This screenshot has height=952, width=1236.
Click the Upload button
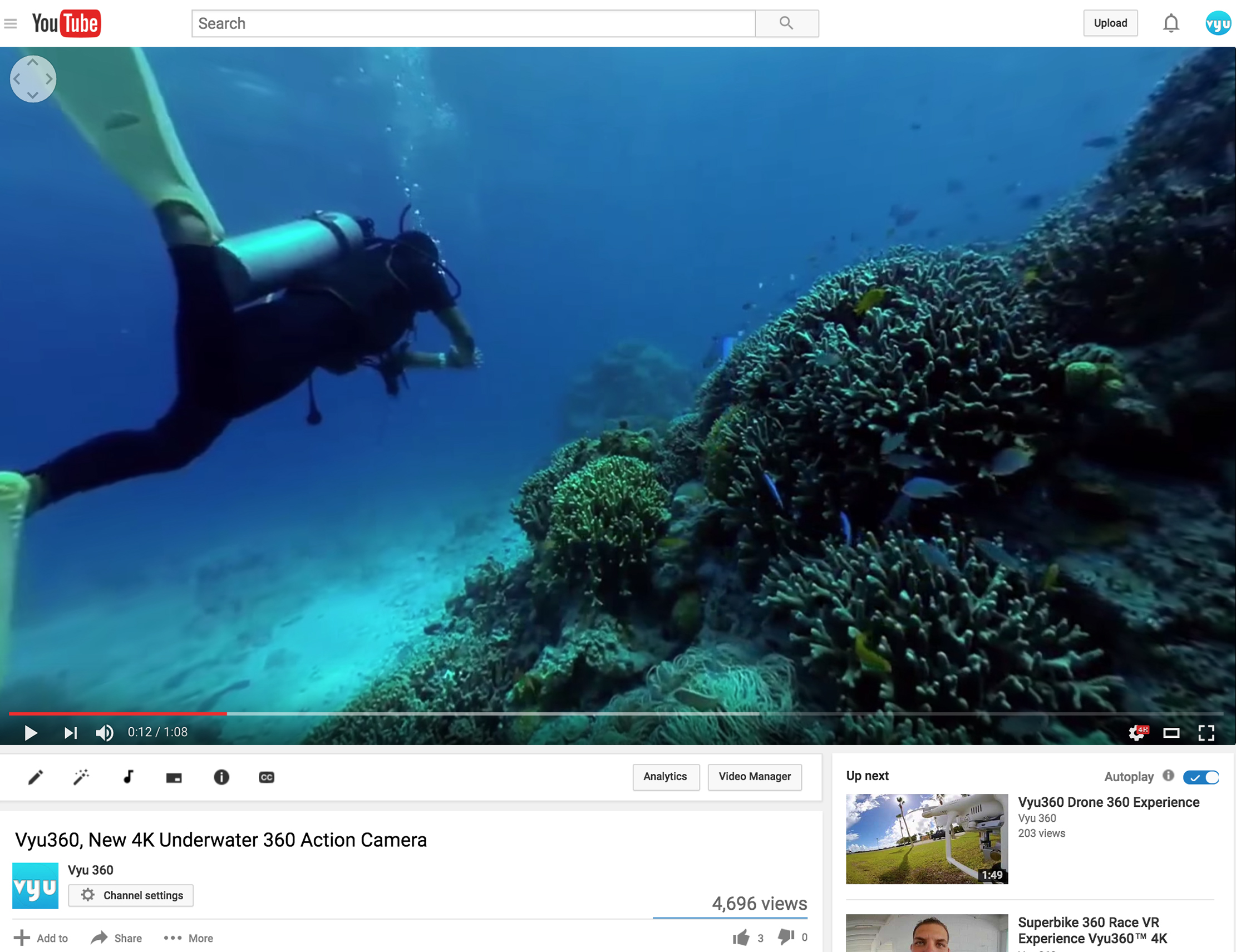click(x=1110, y=23)
